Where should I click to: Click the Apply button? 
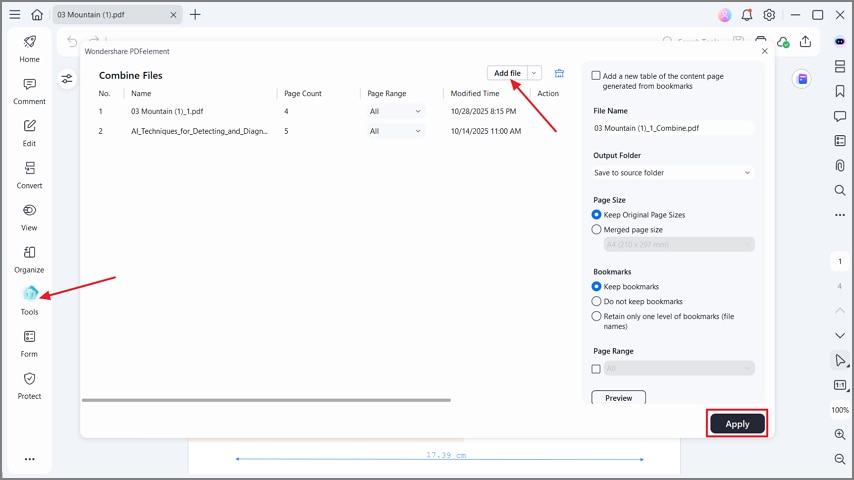pos(737,424)
